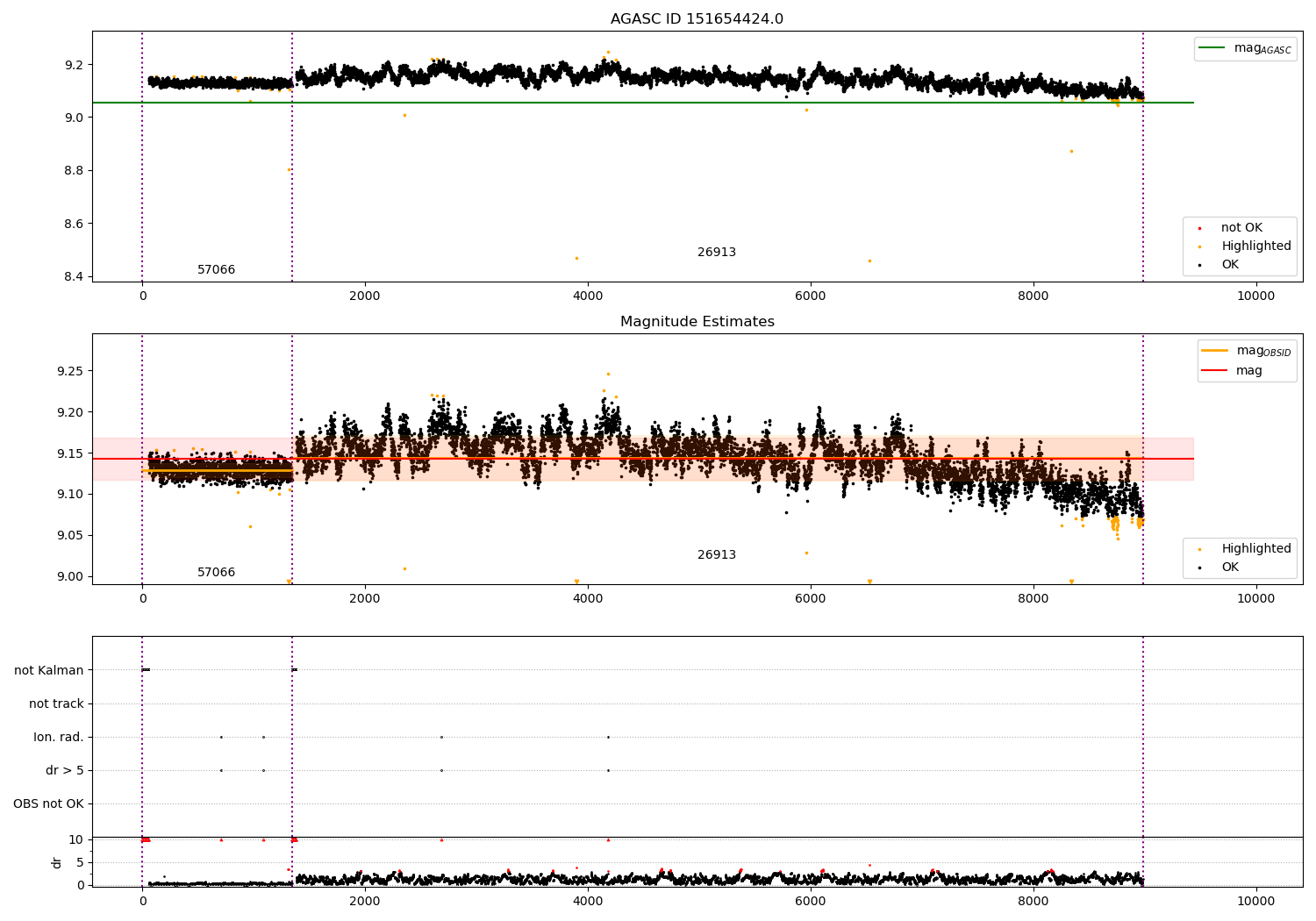Click the '10' tick on the dr axis
Screen dimensions: 1316x921
pos(76,839)
